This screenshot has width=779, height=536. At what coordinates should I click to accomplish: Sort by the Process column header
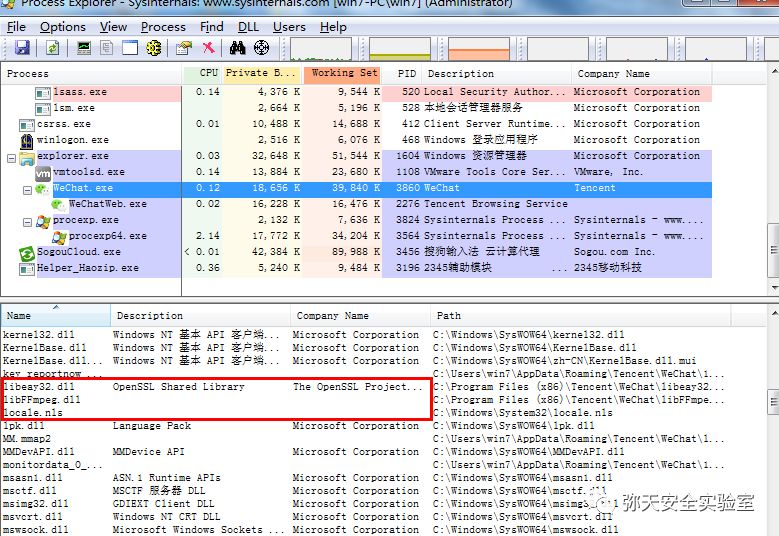[x=91, y=74]
